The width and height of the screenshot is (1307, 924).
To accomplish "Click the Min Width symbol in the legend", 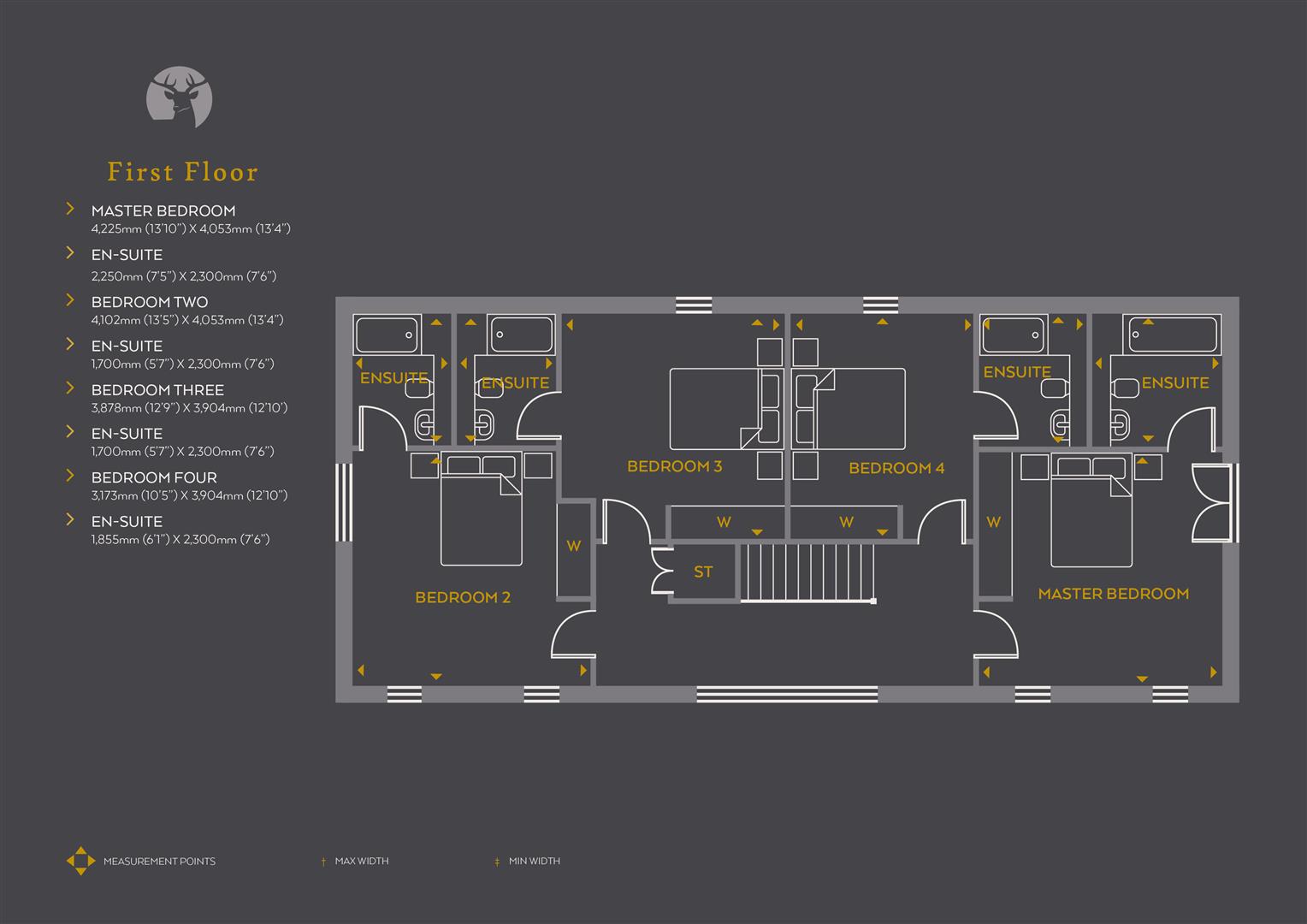I will tap(497, 861).
